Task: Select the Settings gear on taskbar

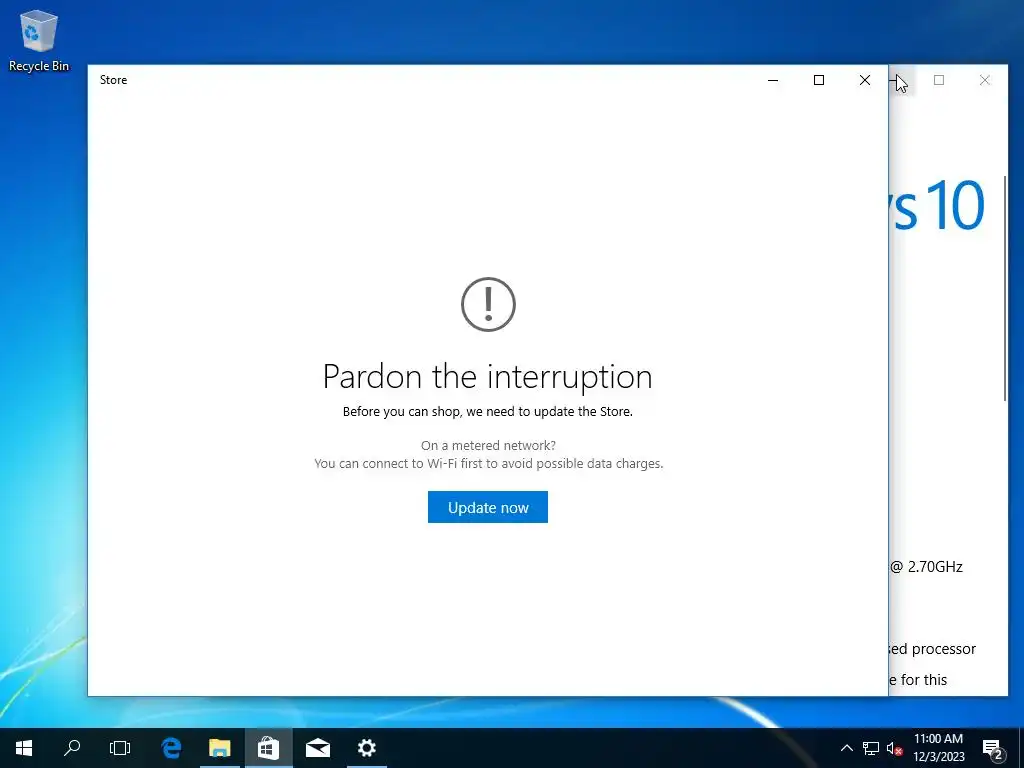Action: 366,748
